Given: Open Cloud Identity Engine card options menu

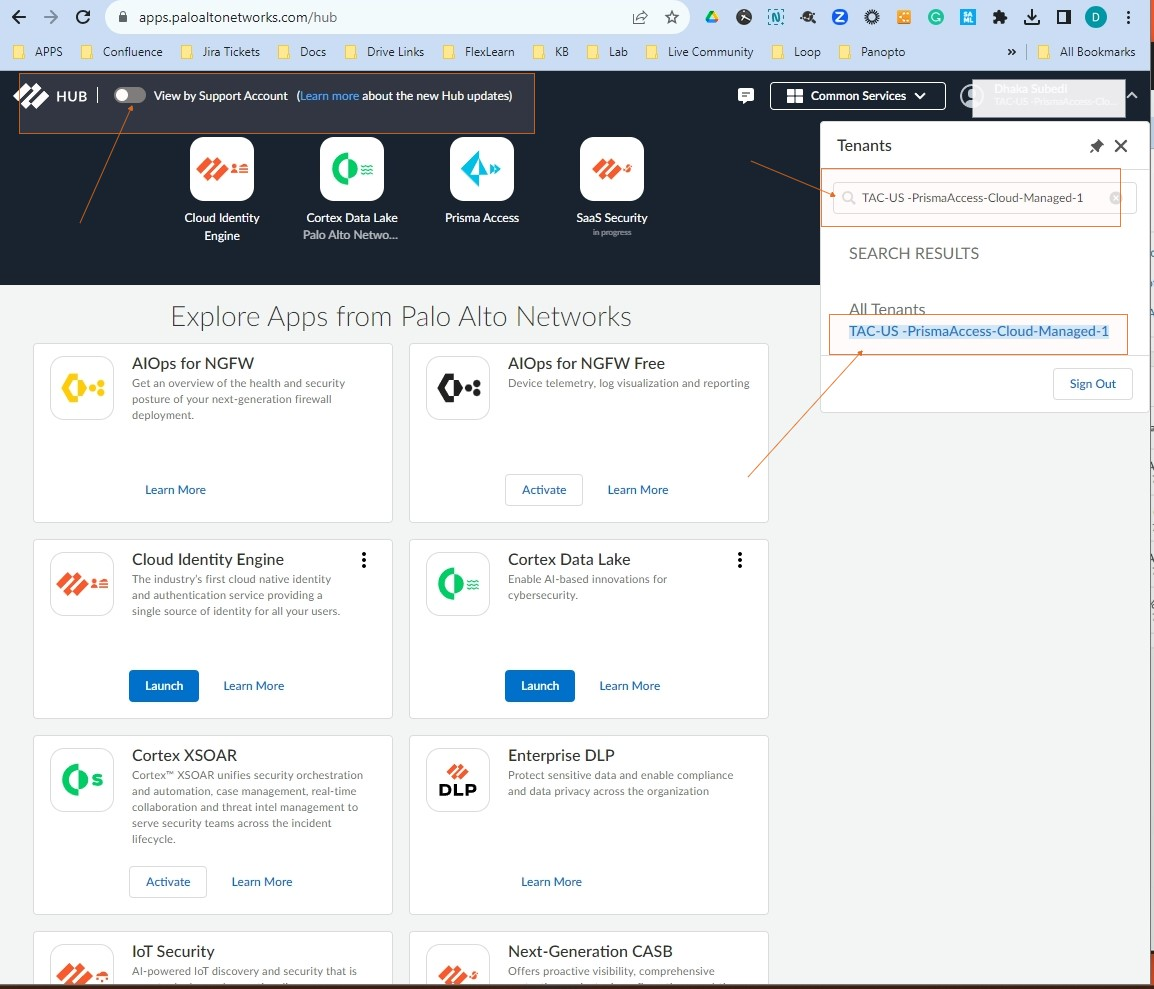Looking at the screenshot, I should (364, 560).
